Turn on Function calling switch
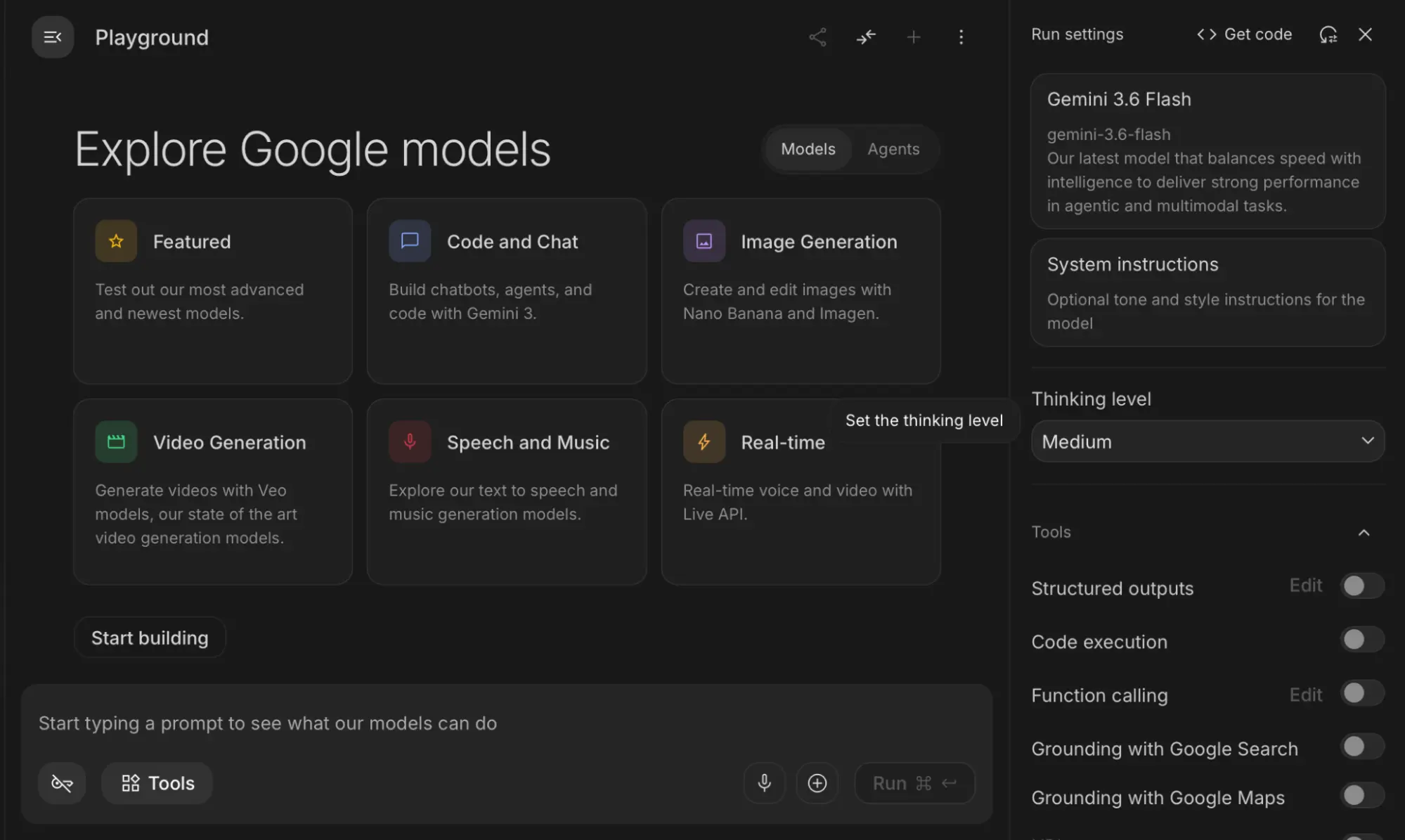 point(1362,693)
